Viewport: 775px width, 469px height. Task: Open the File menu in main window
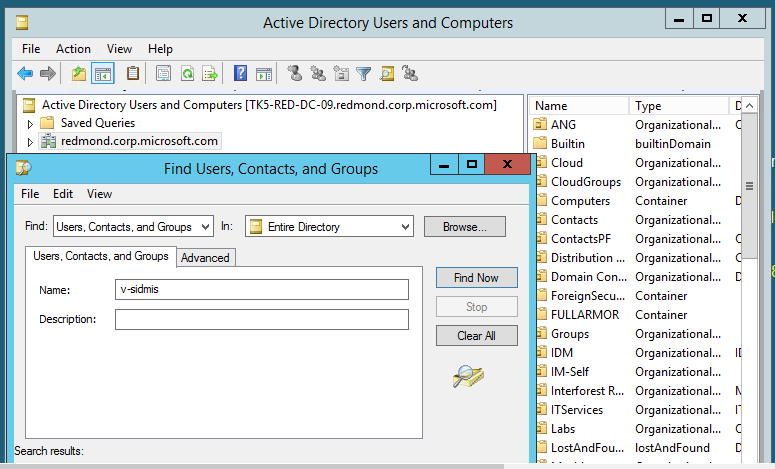31,49
